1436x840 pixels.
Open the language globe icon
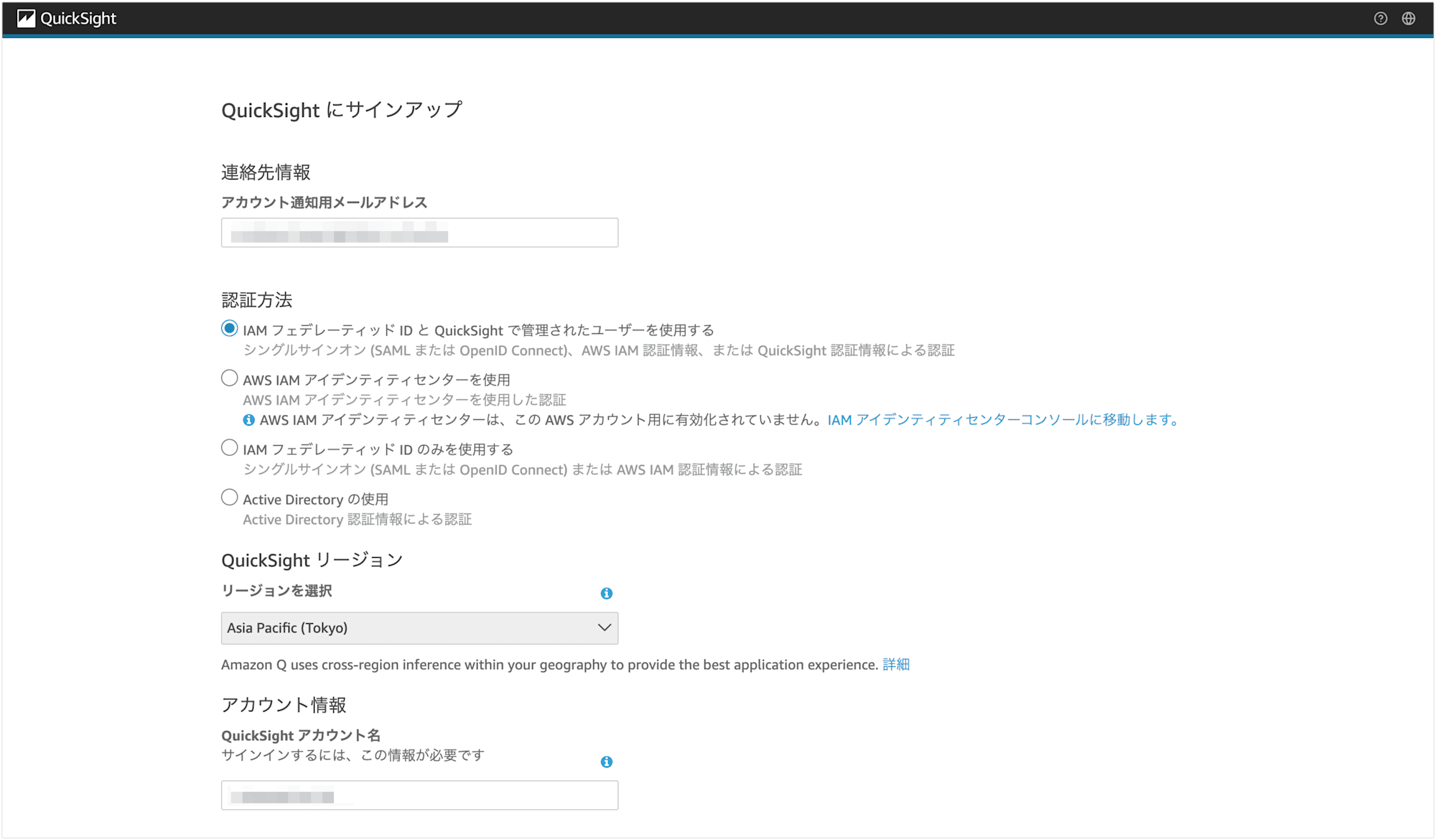(1409, 19)
